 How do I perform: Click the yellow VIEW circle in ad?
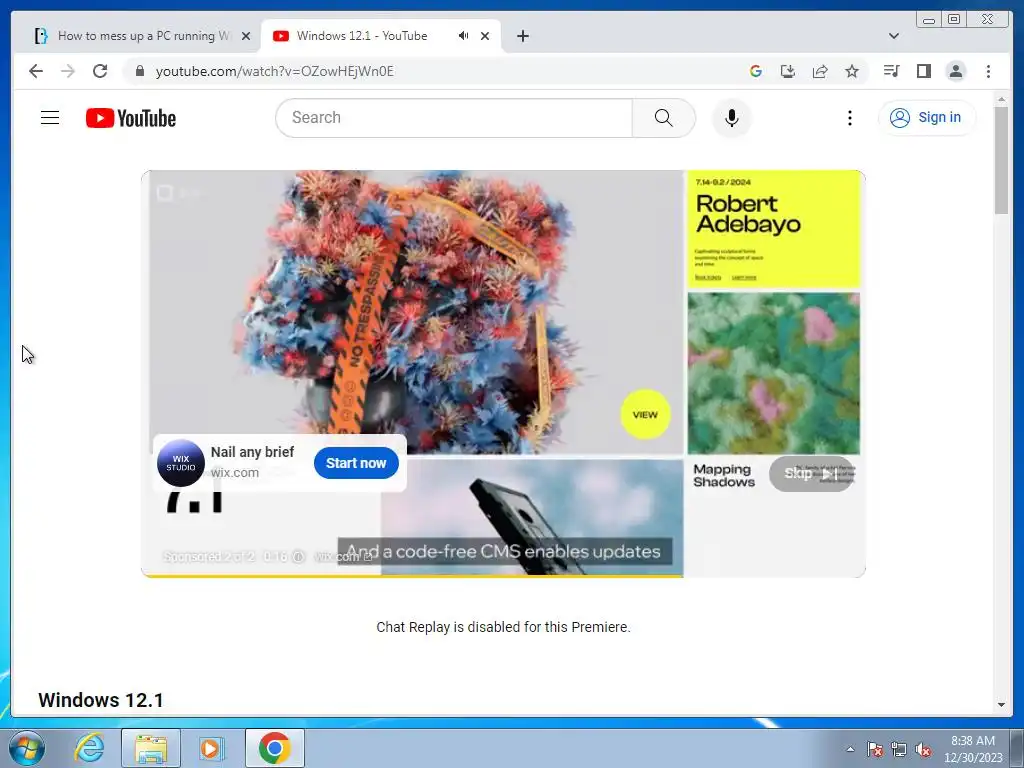tap(645, 415)
